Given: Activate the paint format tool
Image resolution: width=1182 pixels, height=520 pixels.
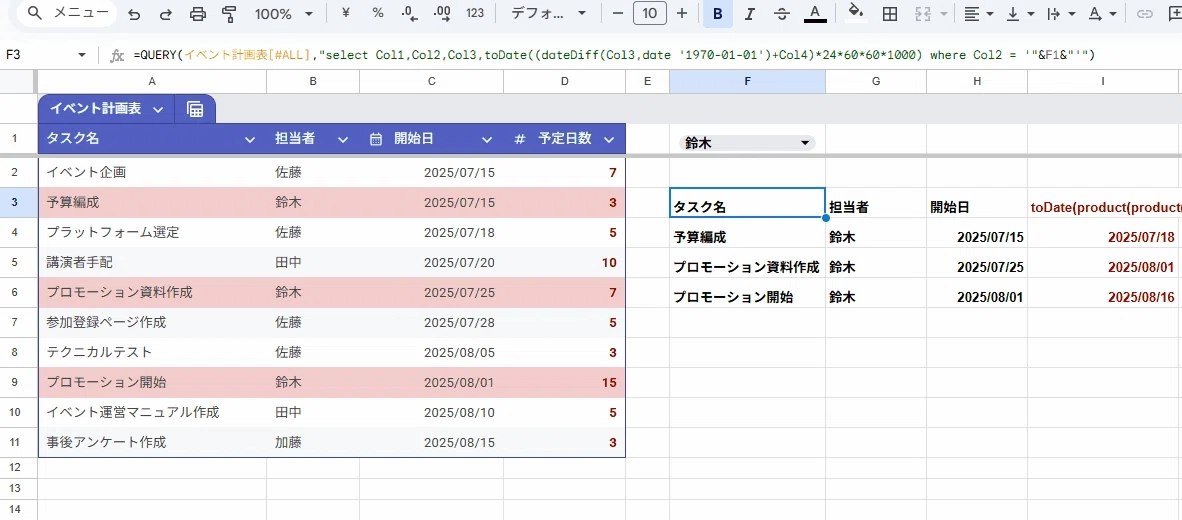Looking at the screenshot, I should (x=229, y=14).
